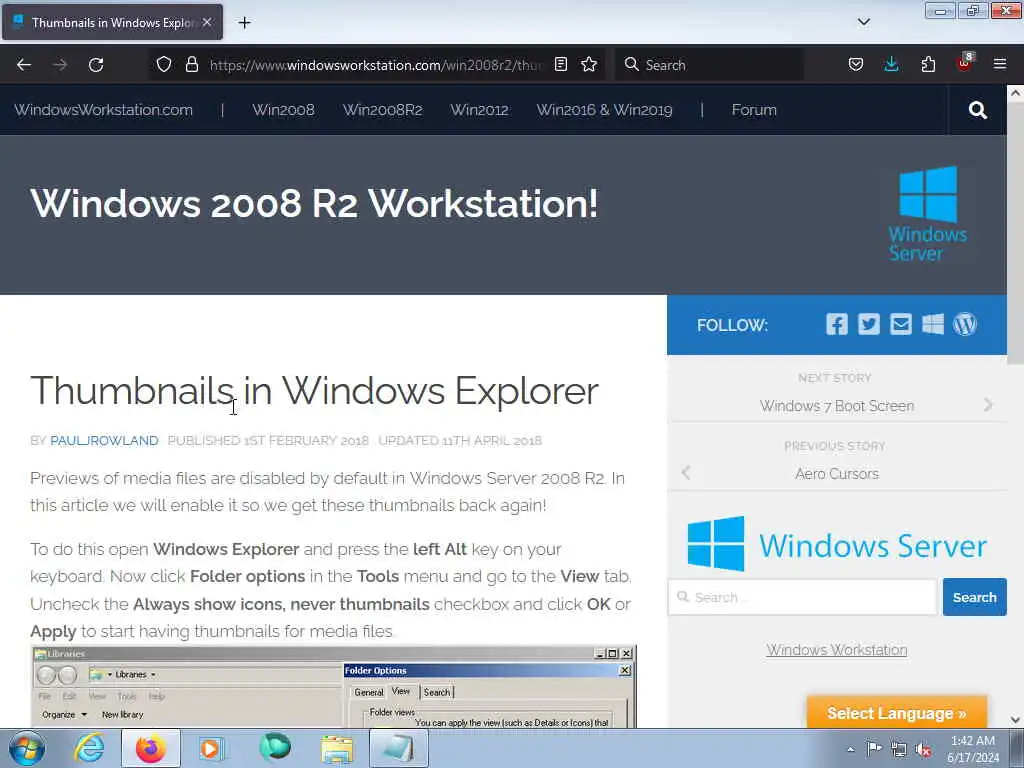The width and height of the screenshot is (1024, 768).
Task: Click the Windows logo follow icon
Action: [933, 324]
